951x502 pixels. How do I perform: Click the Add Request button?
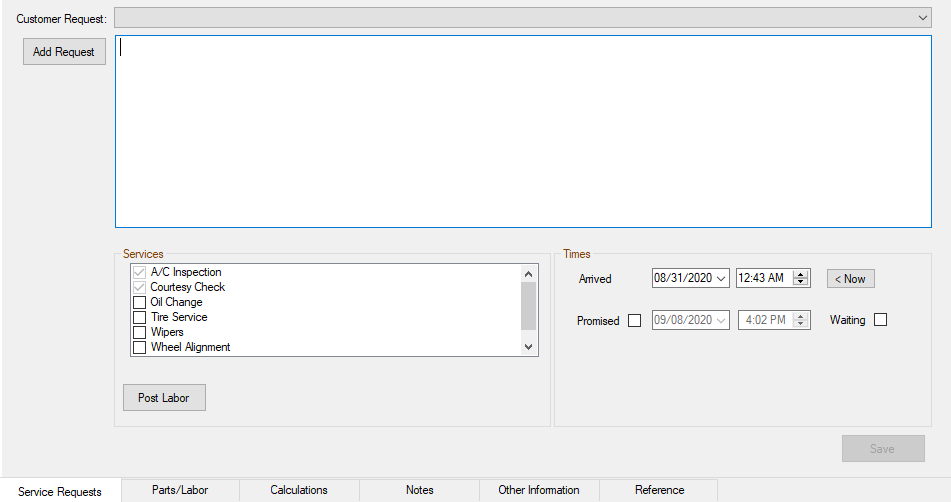click(x=64, y=52)
